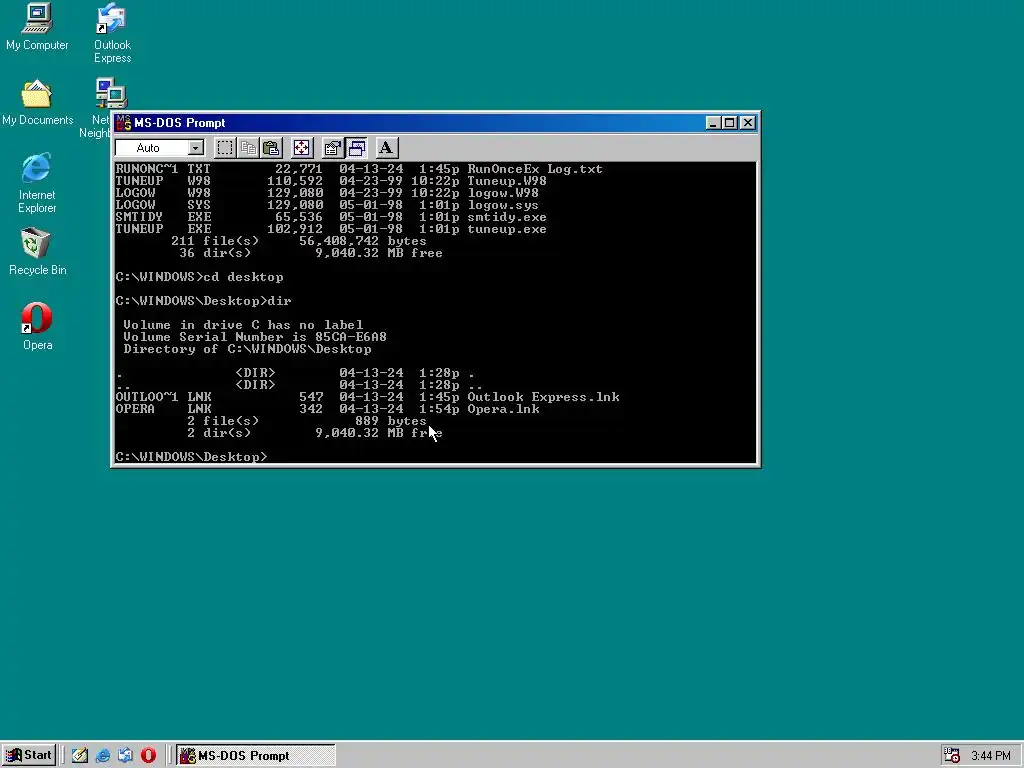Screen dimensions: 1024x768
Task: Click the MS-DOS Prompt taskbar button
Action: pyautogui.click(x=255, y=756)
